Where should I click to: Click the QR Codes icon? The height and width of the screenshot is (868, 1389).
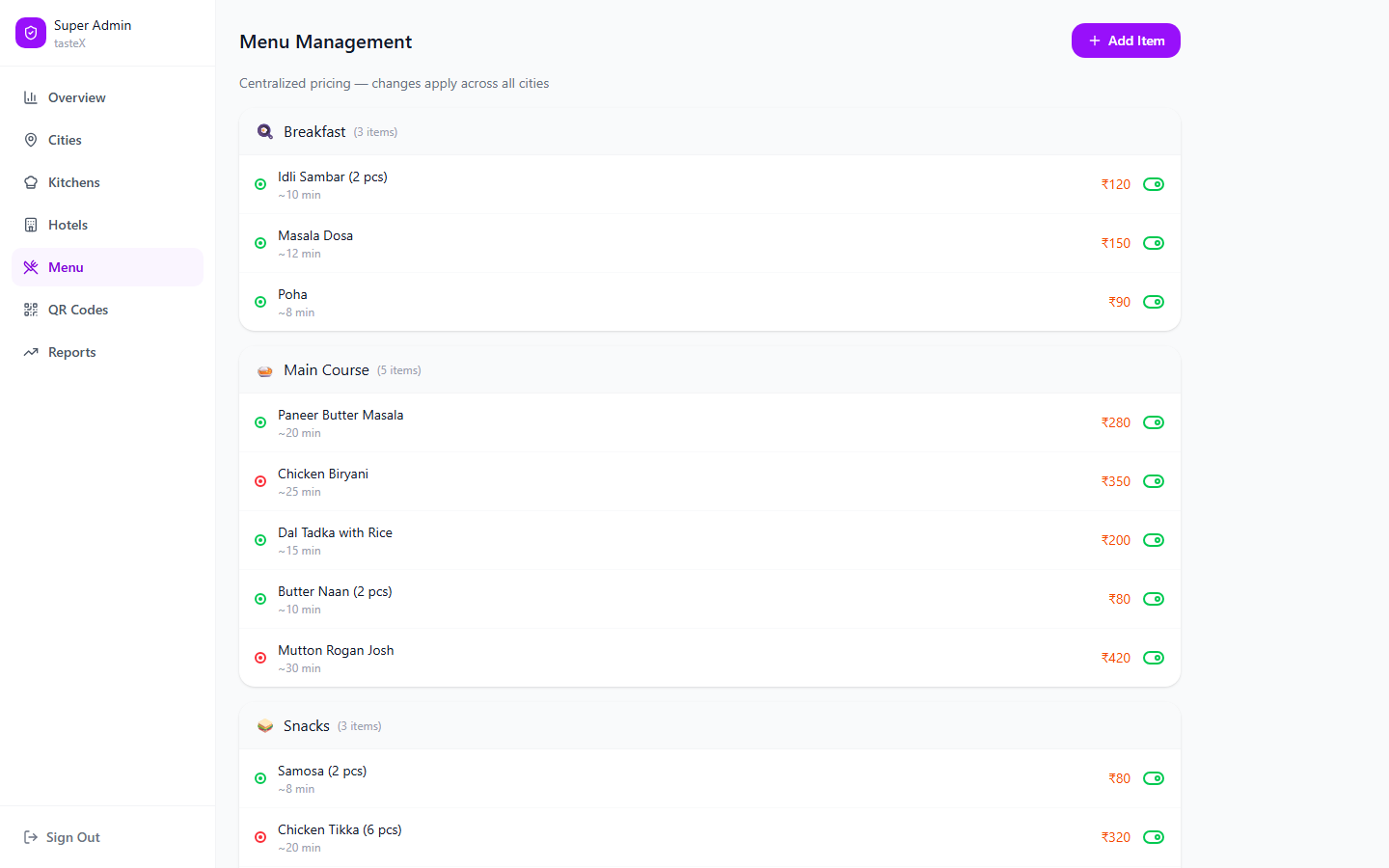31,310
